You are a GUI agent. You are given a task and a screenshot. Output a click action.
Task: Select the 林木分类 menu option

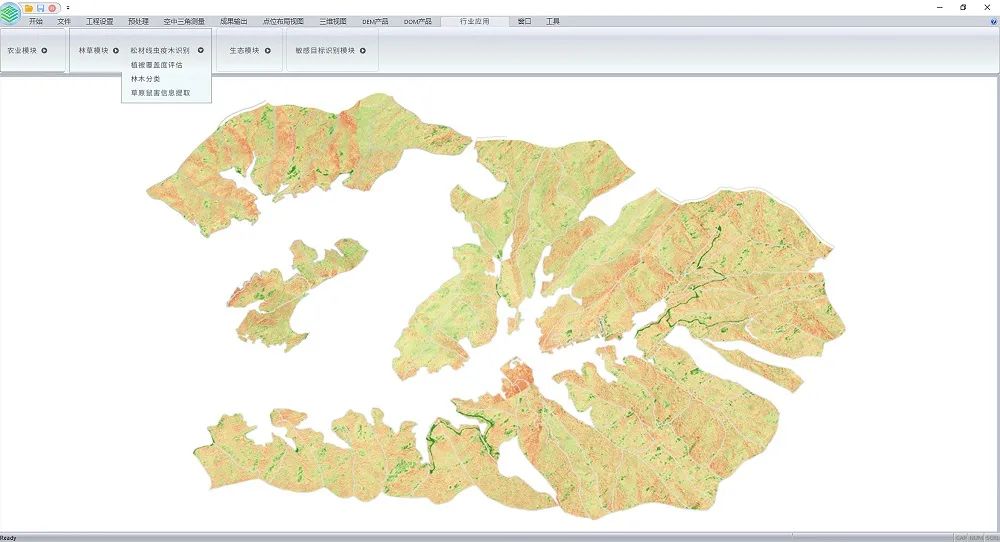coord(145,79)
